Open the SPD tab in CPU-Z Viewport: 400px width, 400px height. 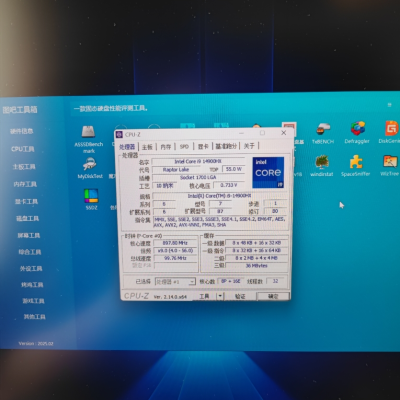pos(184,146)
